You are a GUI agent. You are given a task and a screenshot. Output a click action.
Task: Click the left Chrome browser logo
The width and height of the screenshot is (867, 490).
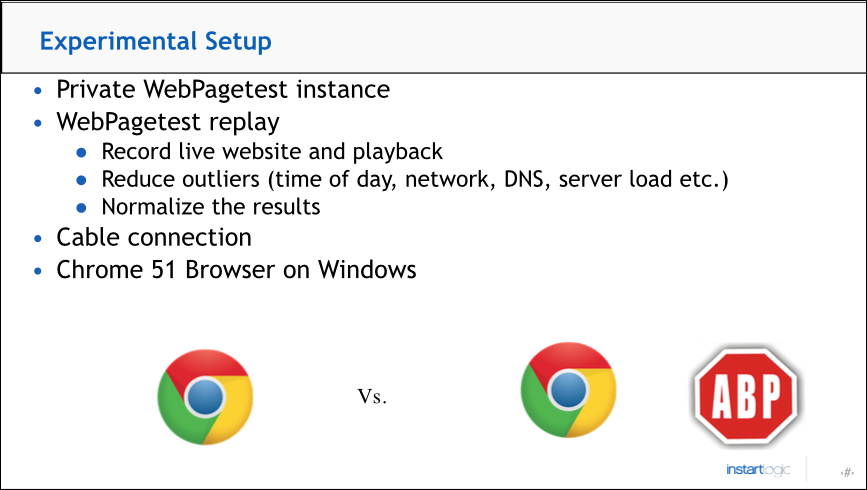pos(205,397)
